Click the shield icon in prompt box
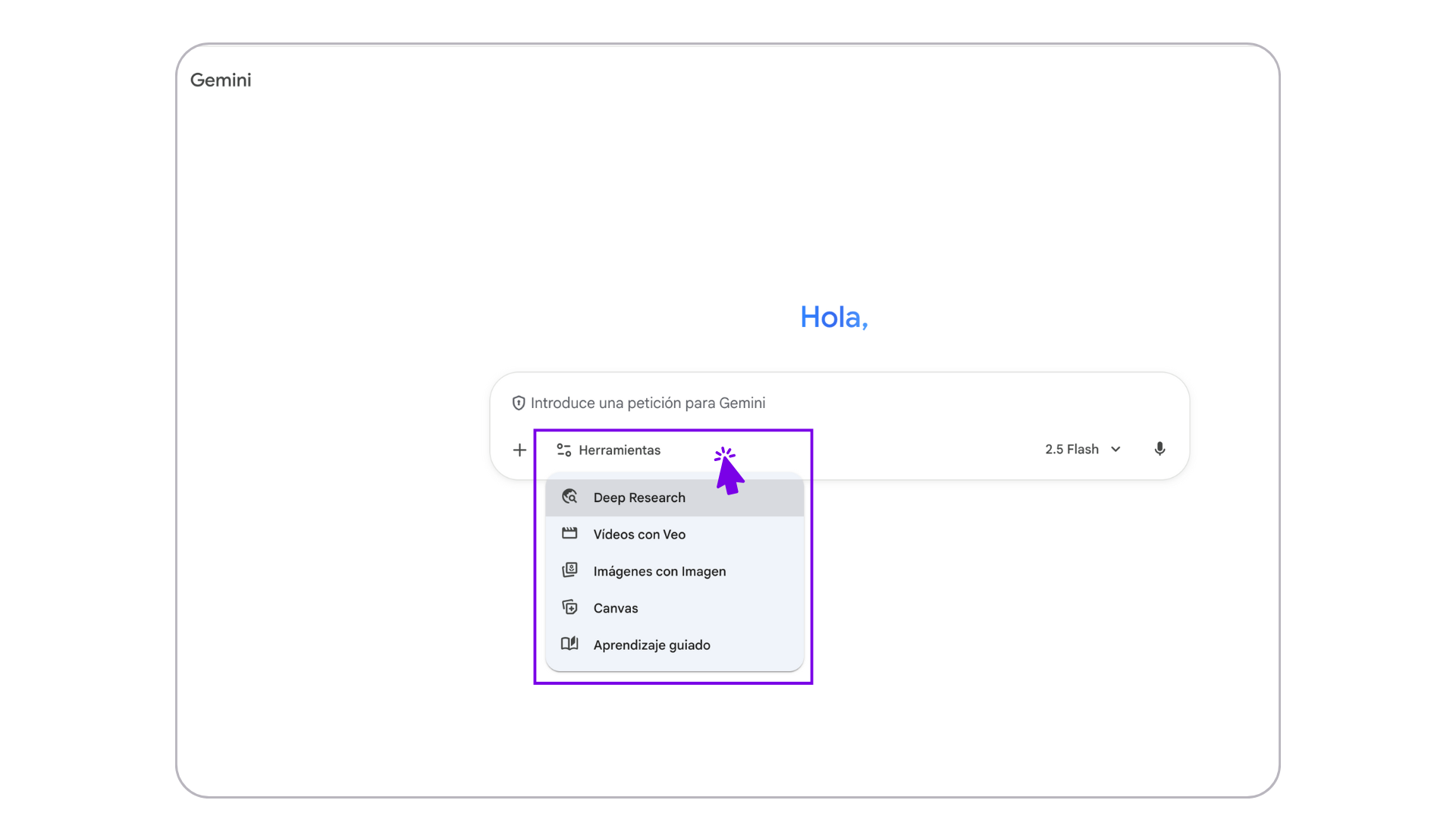 519,403
